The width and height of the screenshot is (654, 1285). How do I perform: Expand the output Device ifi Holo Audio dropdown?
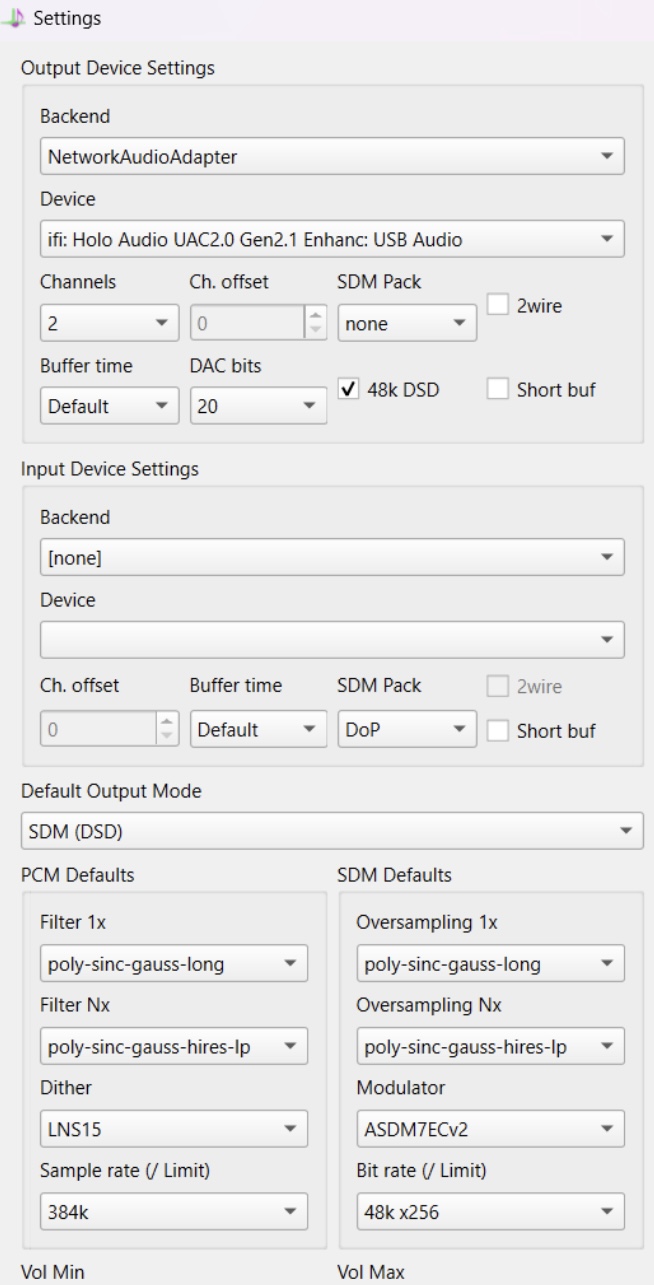(332, 239)
